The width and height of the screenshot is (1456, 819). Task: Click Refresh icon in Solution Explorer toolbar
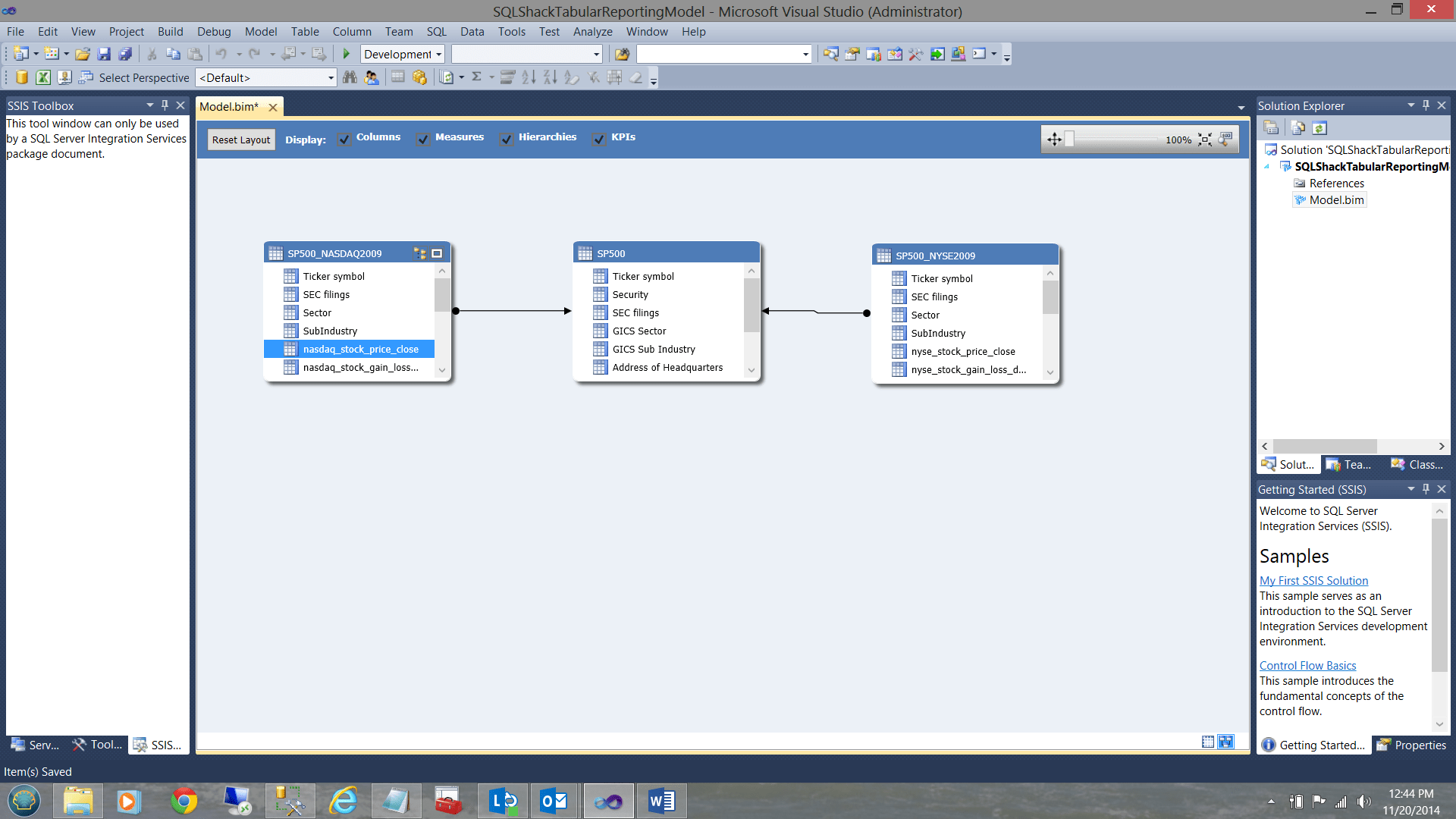tap(1319, 128)
